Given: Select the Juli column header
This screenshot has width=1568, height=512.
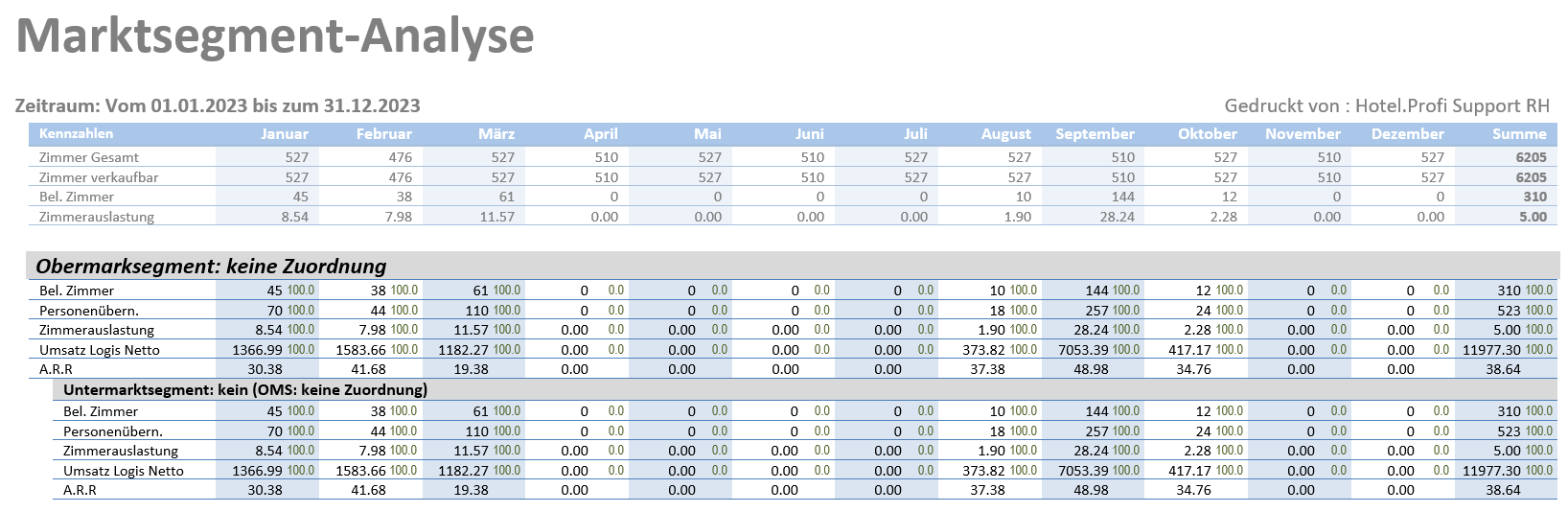Looking at the screenshot, I should point(915,134).
